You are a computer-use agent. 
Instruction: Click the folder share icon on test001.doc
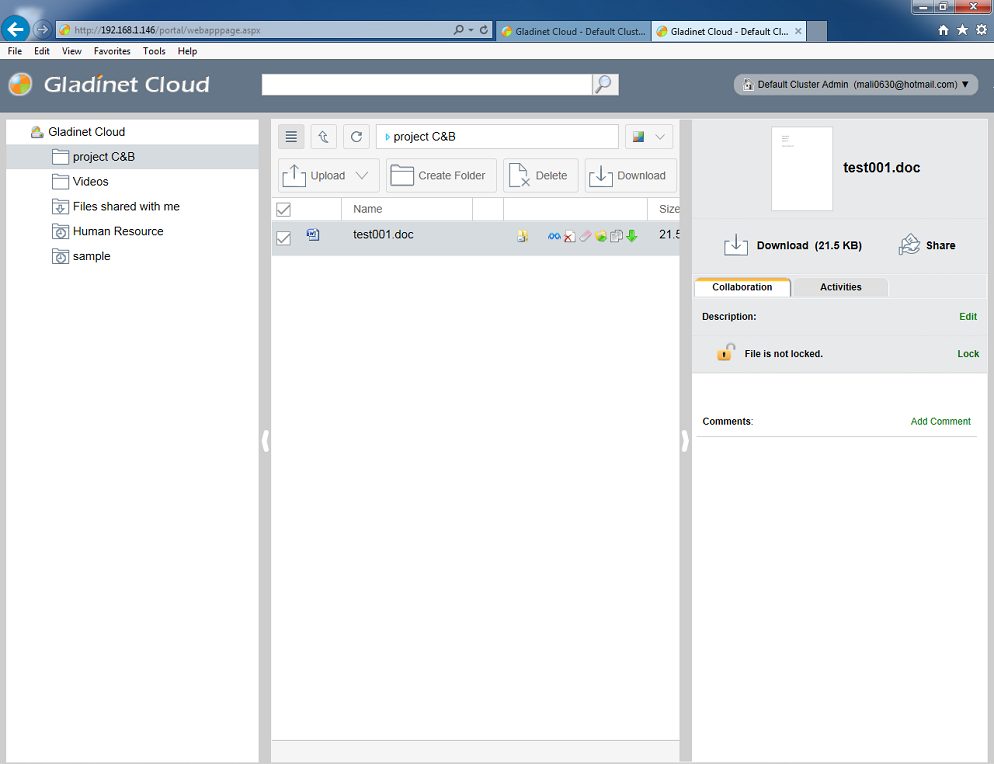point(600,236)
